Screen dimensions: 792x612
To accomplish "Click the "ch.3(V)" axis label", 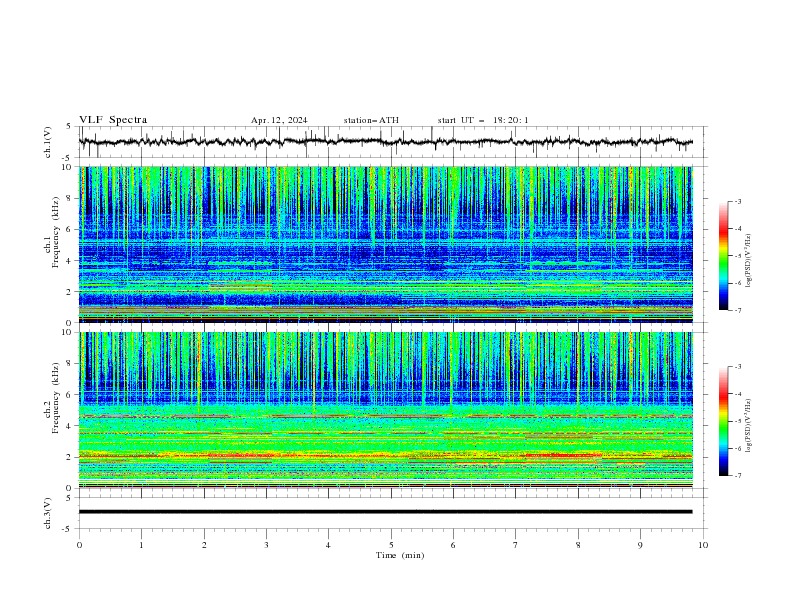I will point(48,513).
